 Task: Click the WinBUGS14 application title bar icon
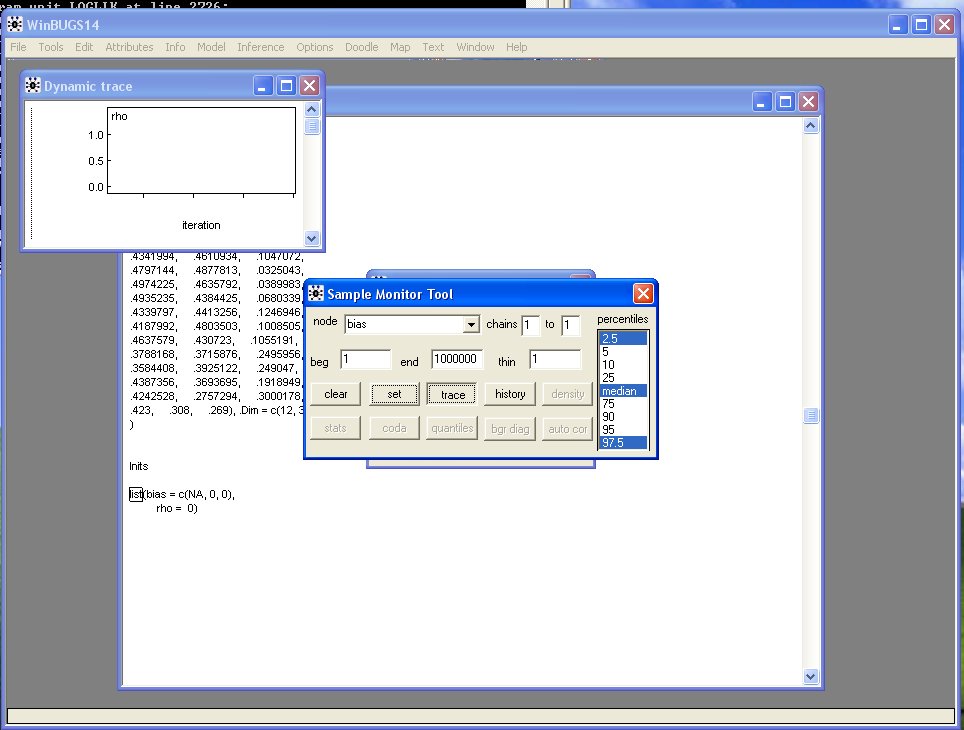[x=15, y=25]
